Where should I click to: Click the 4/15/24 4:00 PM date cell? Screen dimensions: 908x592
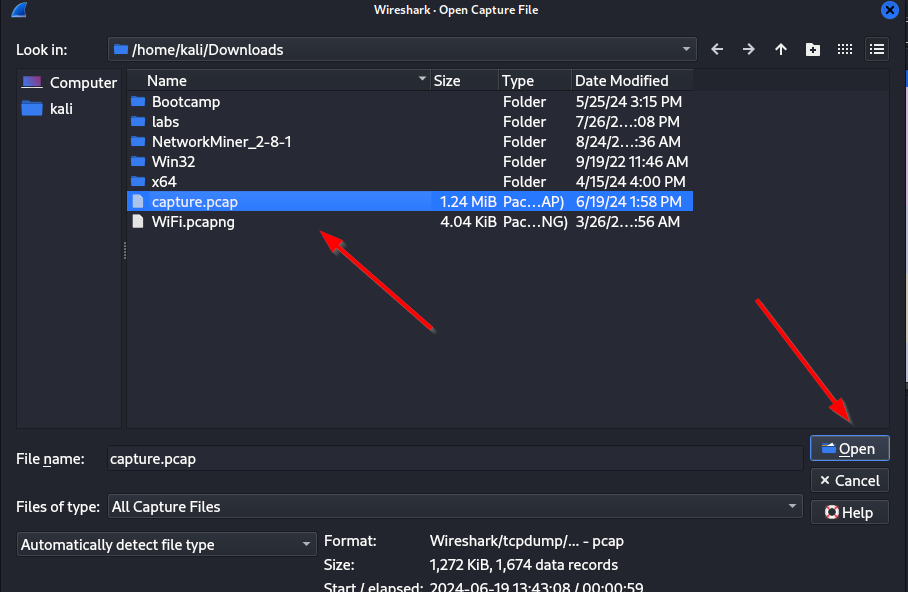point(630,182)
